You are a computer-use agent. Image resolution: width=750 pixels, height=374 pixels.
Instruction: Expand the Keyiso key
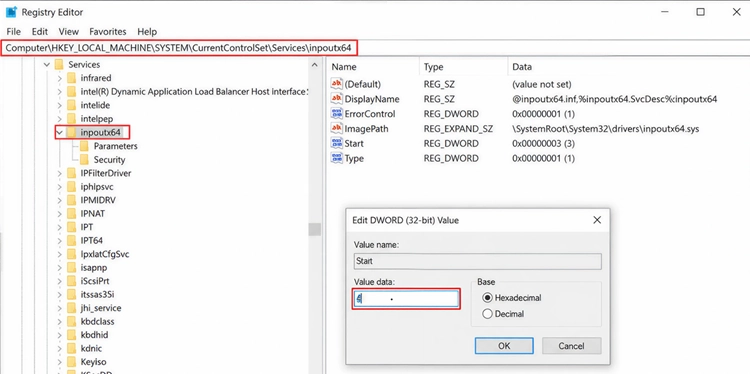point(59,362)
